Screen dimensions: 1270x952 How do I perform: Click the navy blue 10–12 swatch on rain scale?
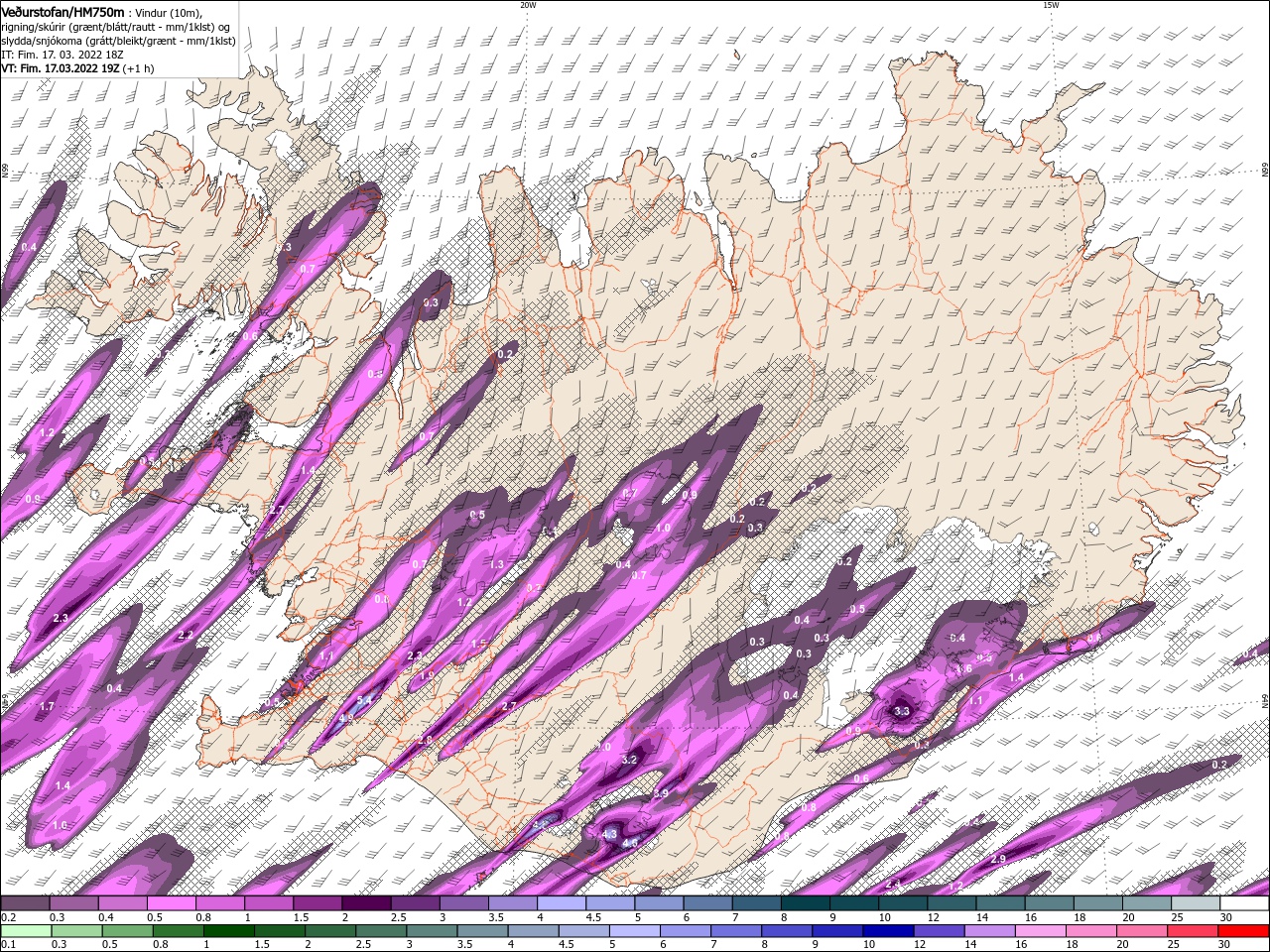pos(886,931)
